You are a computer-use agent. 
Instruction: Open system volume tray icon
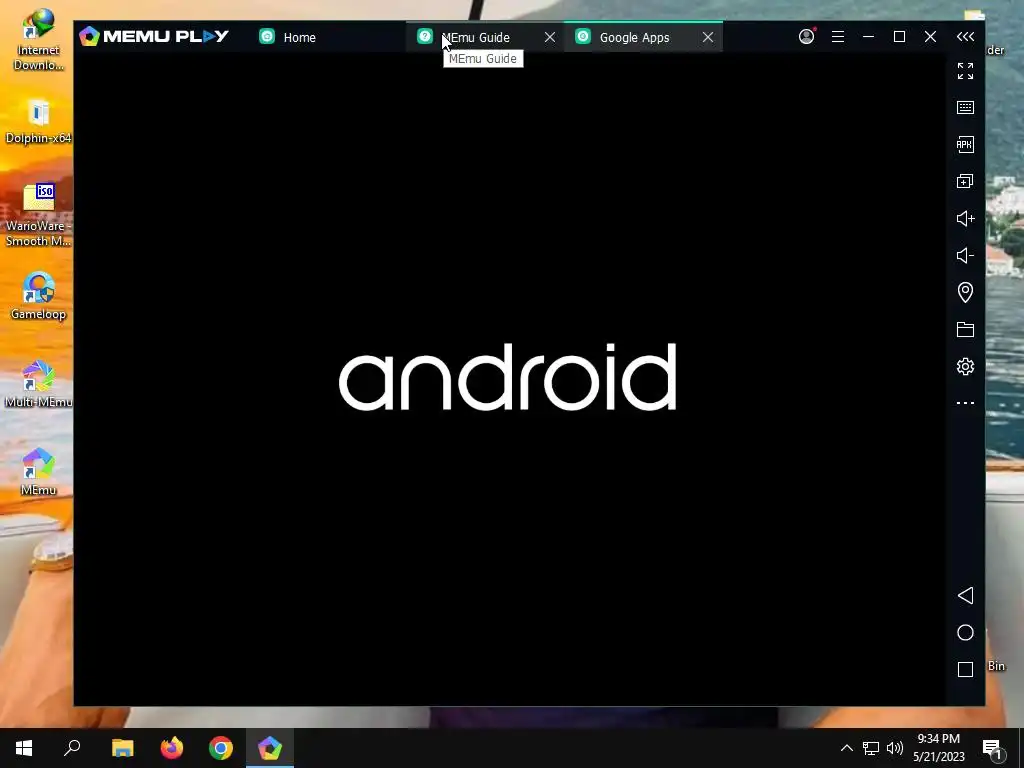click(x=895, y=748)
